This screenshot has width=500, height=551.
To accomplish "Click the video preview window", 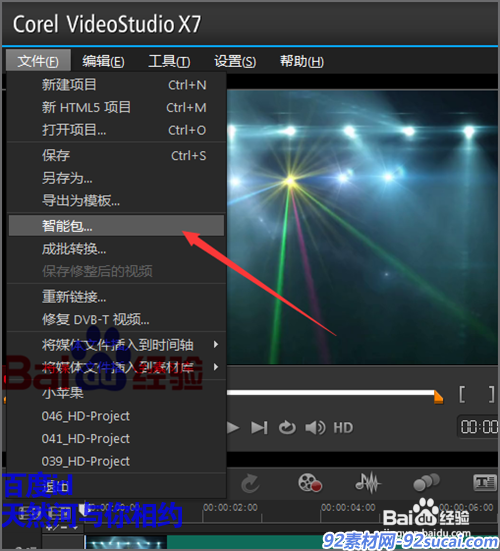I will click(362, 227).
